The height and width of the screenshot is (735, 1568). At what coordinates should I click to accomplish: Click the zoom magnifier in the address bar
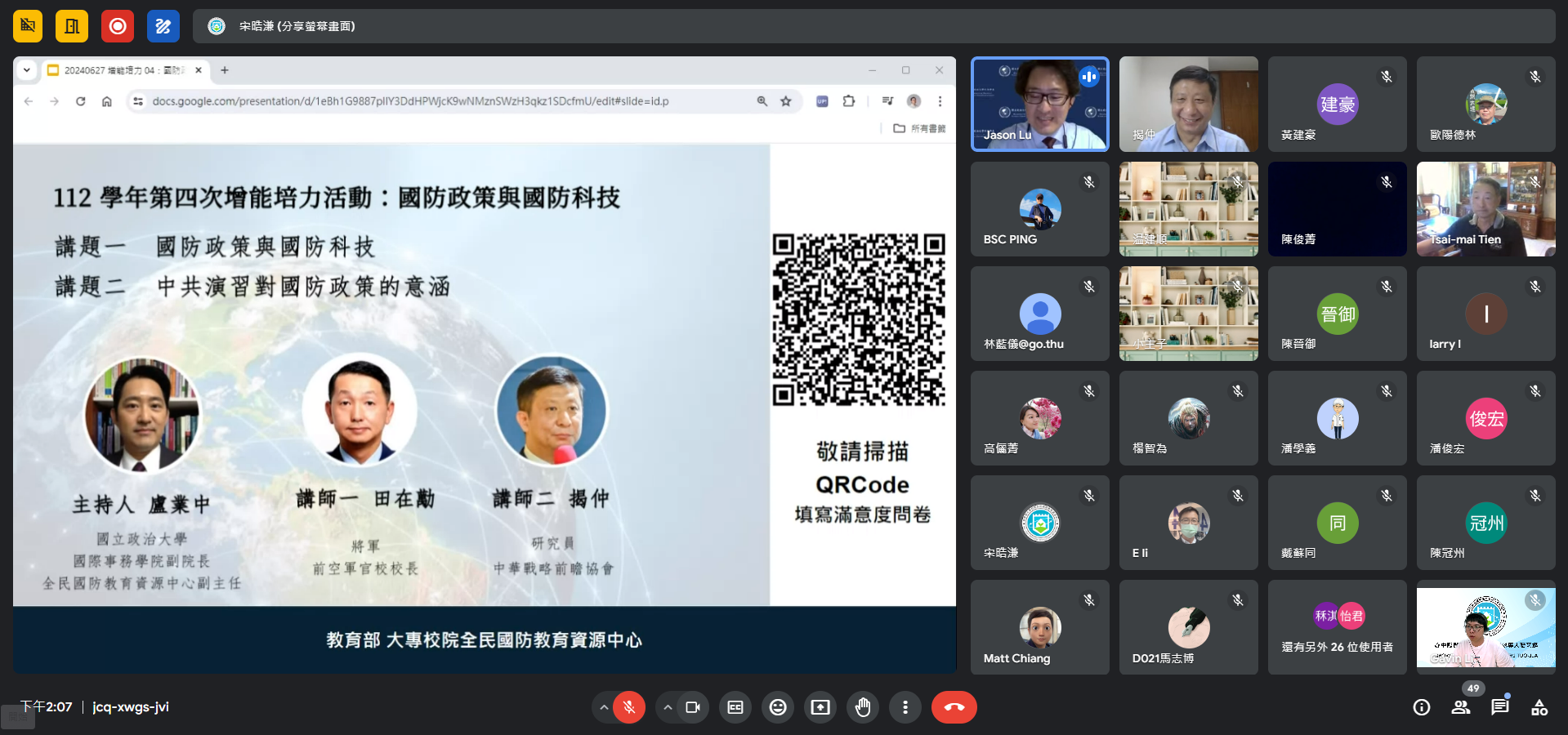[x=762, y=101]
